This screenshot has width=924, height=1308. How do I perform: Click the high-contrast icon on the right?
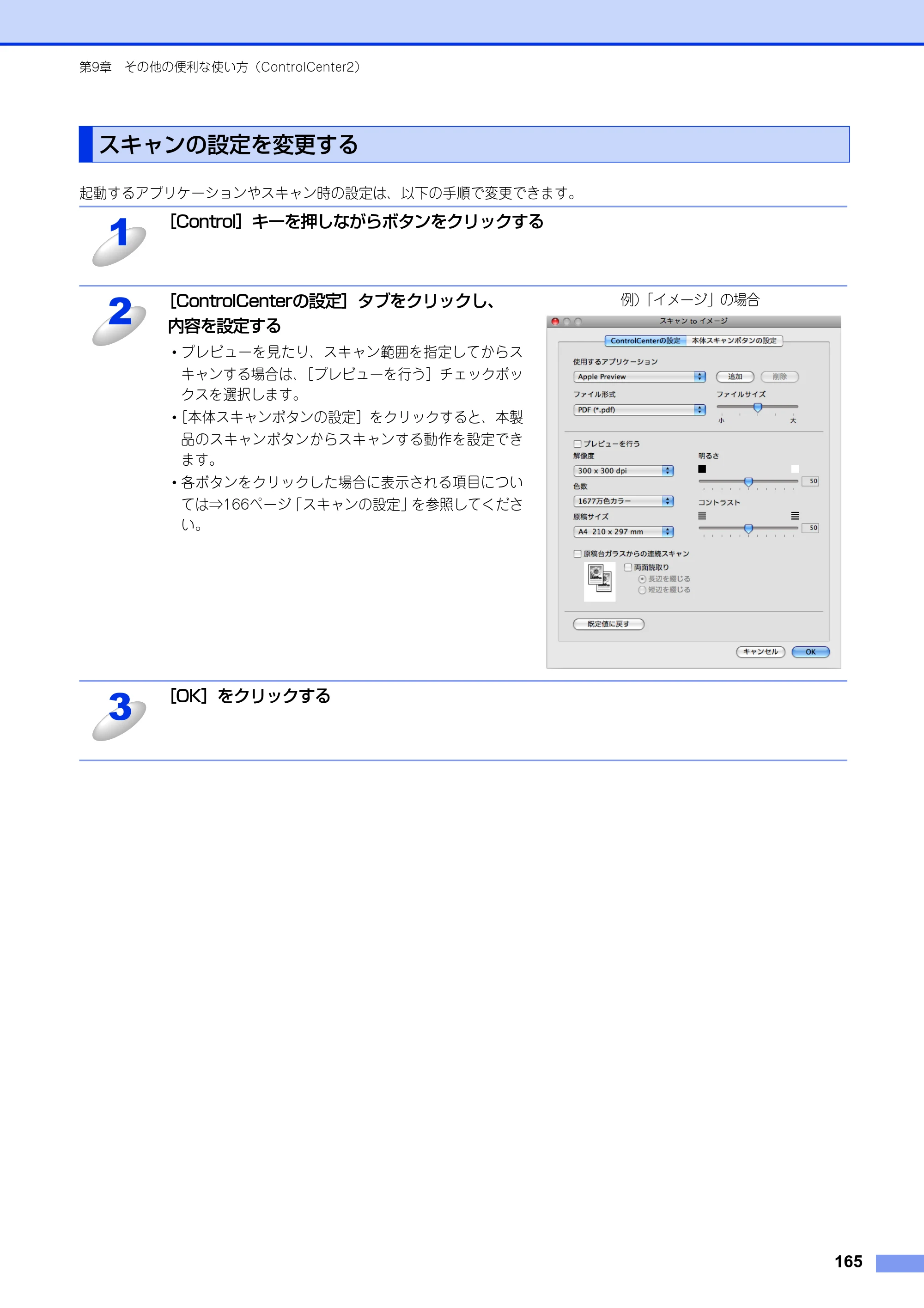point(795,516)
